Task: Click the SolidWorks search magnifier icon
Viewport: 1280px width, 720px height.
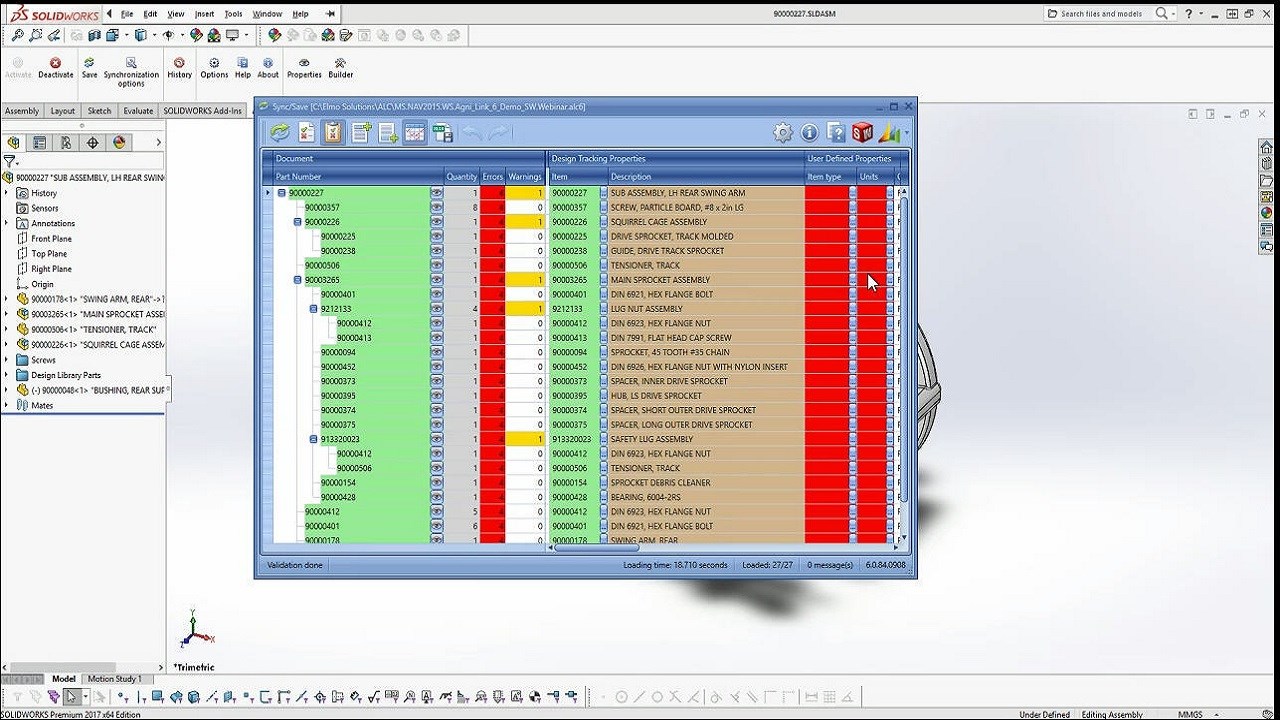Action: tap(1162, 14)
